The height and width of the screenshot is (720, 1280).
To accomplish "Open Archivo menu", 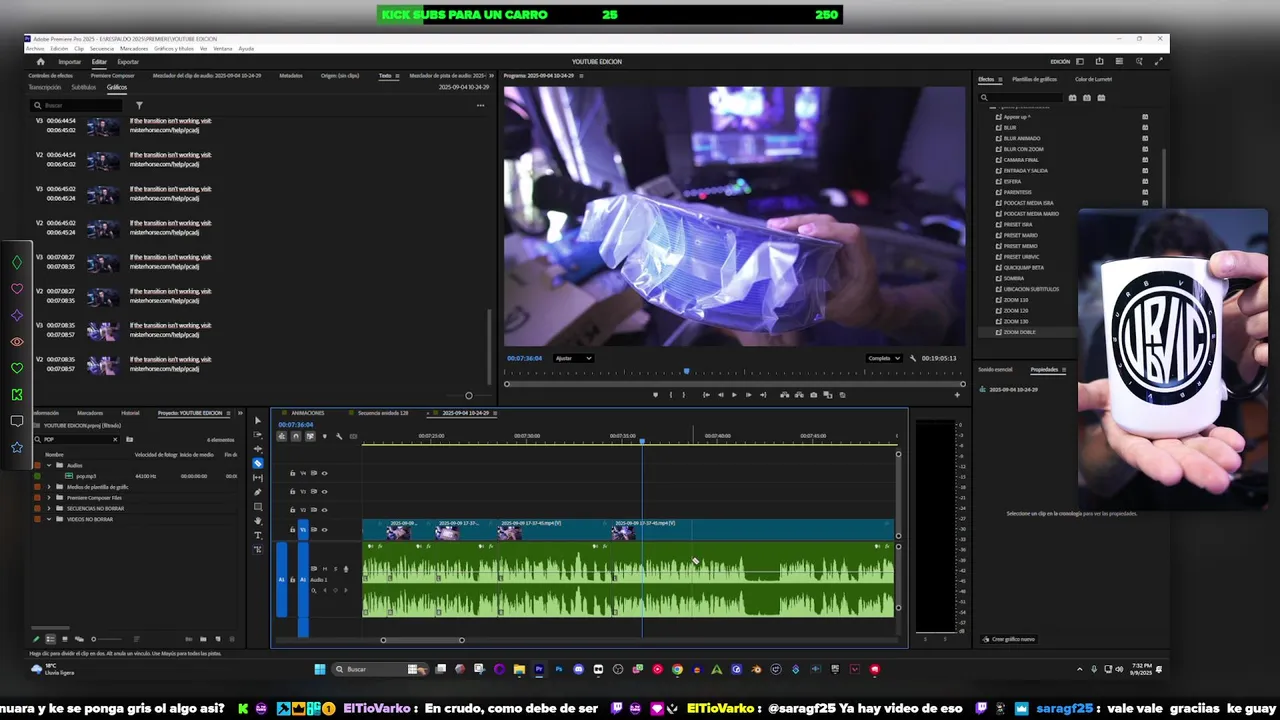I will 35,48.
